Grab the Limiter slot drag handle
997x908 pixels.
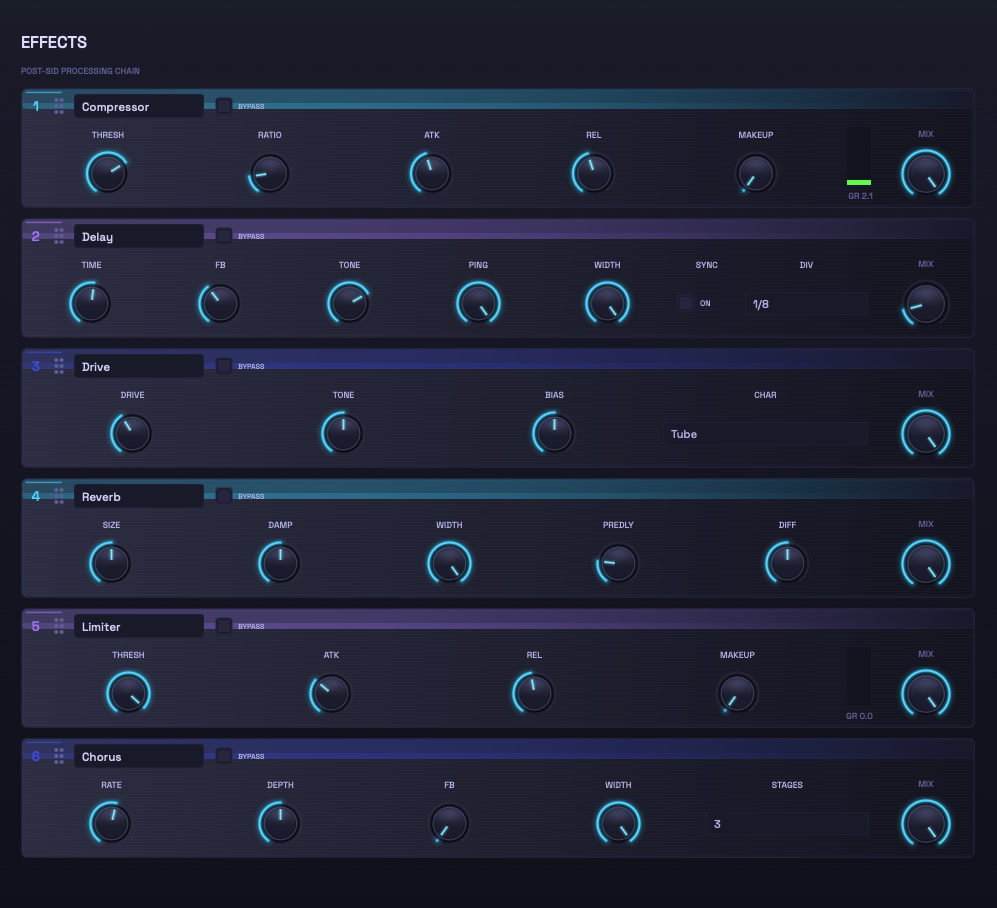(58, 626)
